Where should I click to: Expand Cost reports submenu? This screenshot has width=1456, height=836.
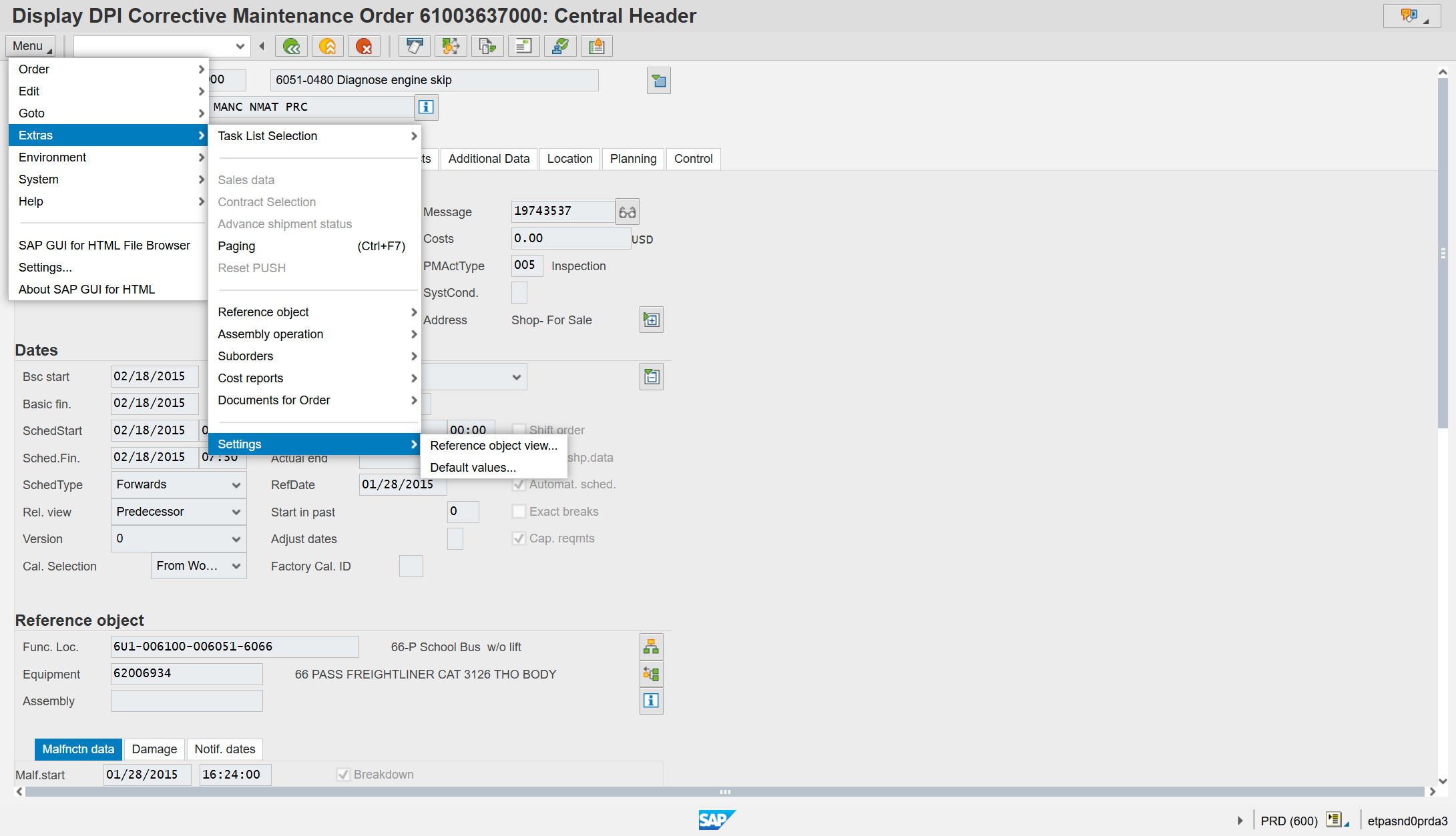(314, 378)
